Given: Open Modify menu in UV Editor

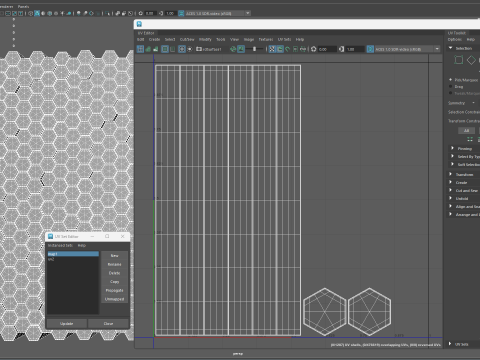Looking at the screenshot, I should [205, 39].
